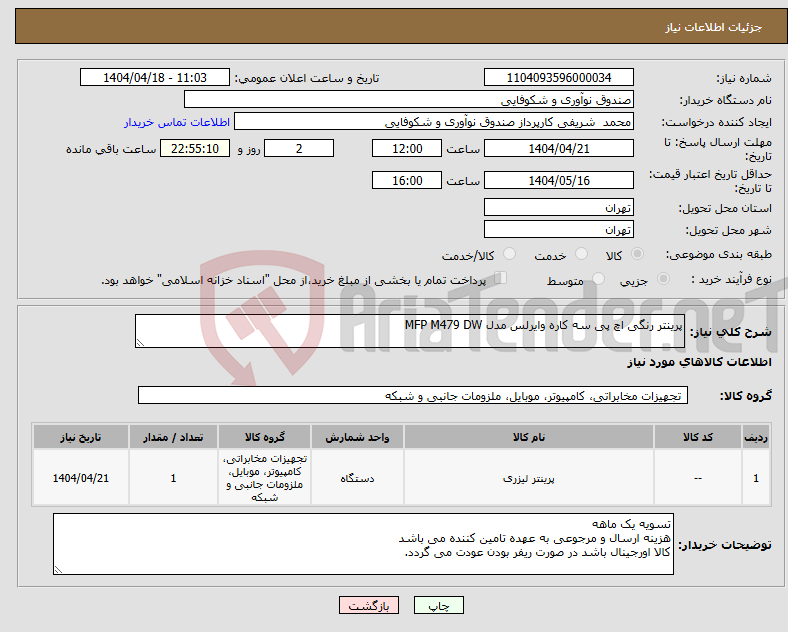Click the quantity cell showing 1
788x632 pixels.
coord(173,478)
